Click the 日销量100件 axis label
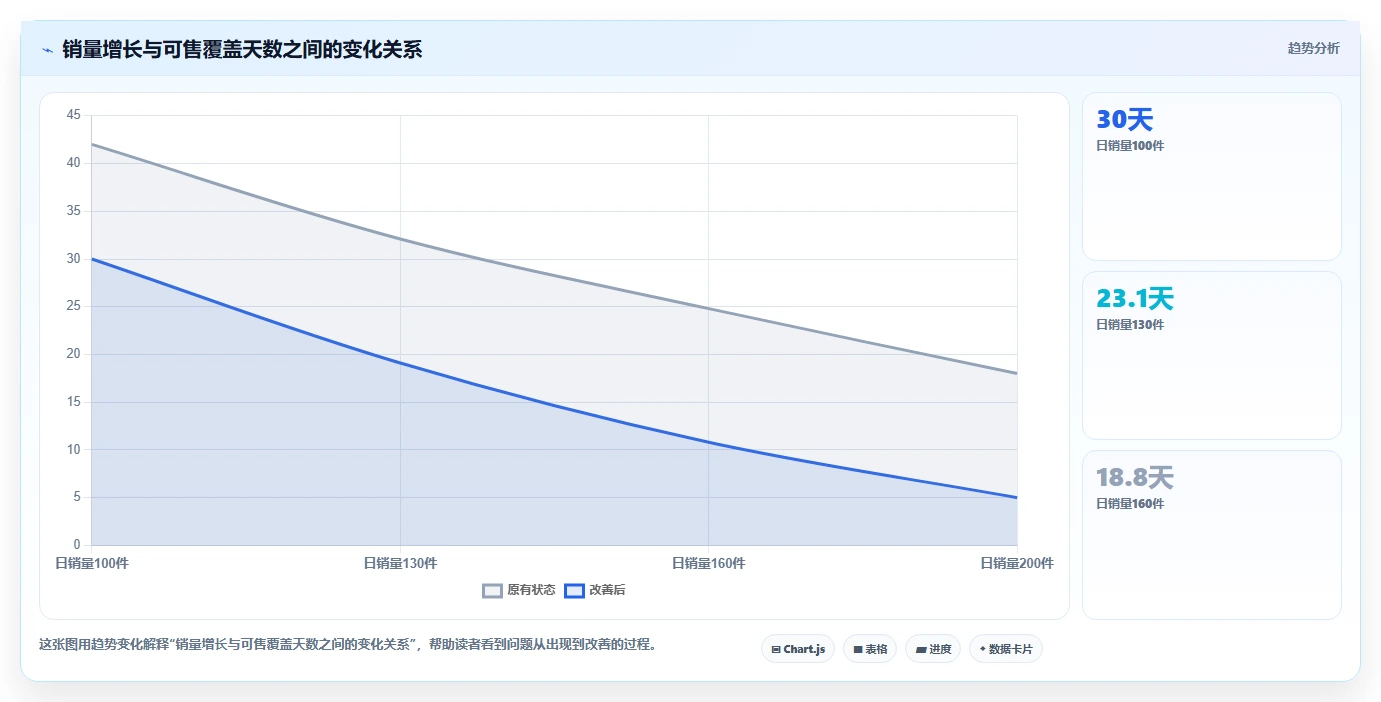The image size is (1381, 702). click(91, 563)
